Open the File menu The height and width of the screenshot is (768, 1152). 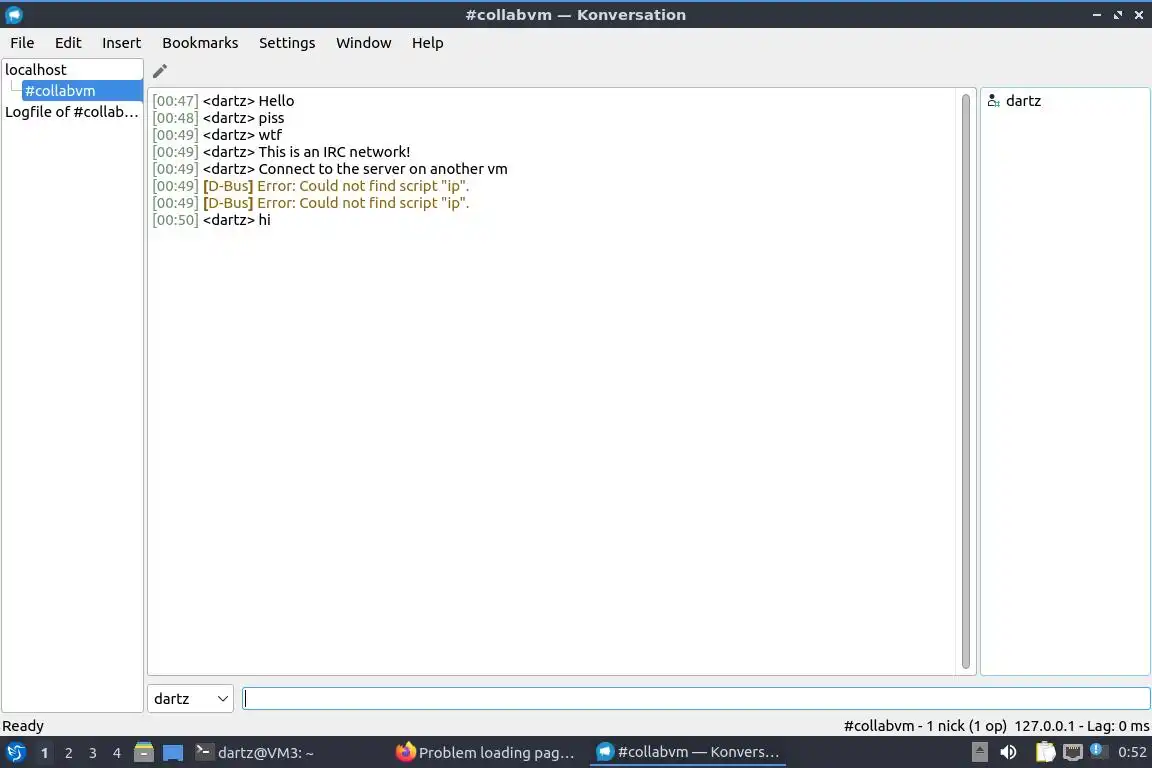pos(22,43)
